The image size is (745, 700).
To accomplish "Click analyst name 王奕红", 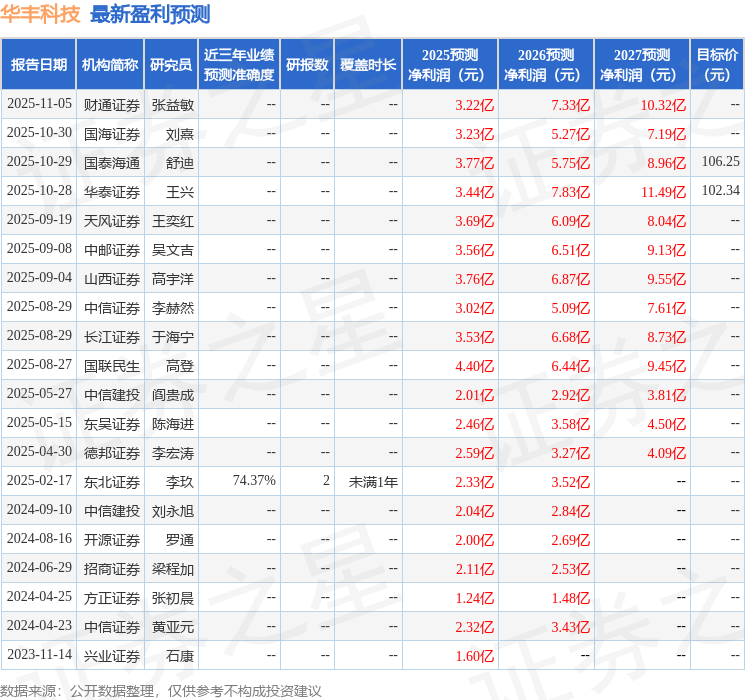I will 173,221.
